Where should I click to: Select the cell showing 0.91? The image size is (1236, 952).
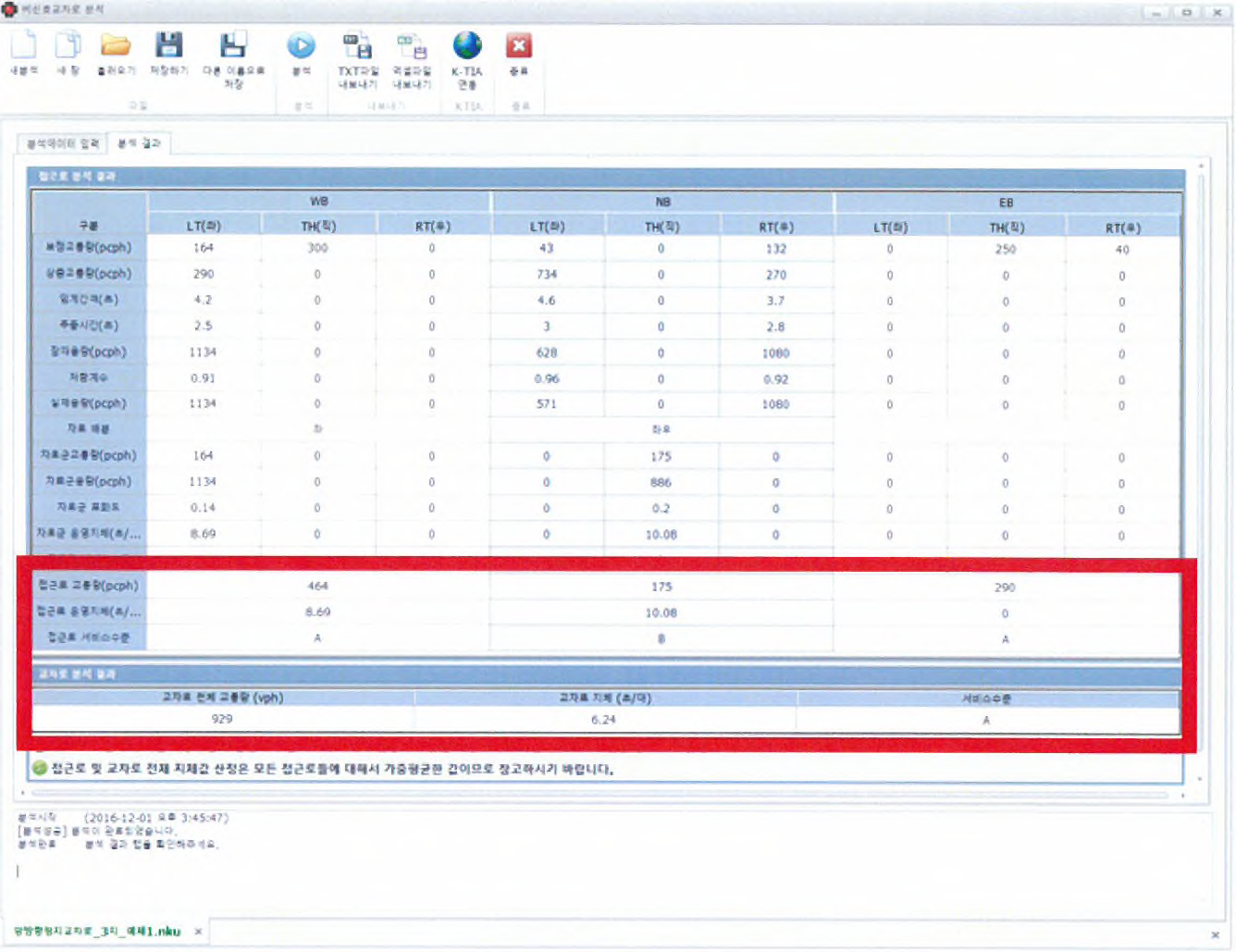(203, 377)
